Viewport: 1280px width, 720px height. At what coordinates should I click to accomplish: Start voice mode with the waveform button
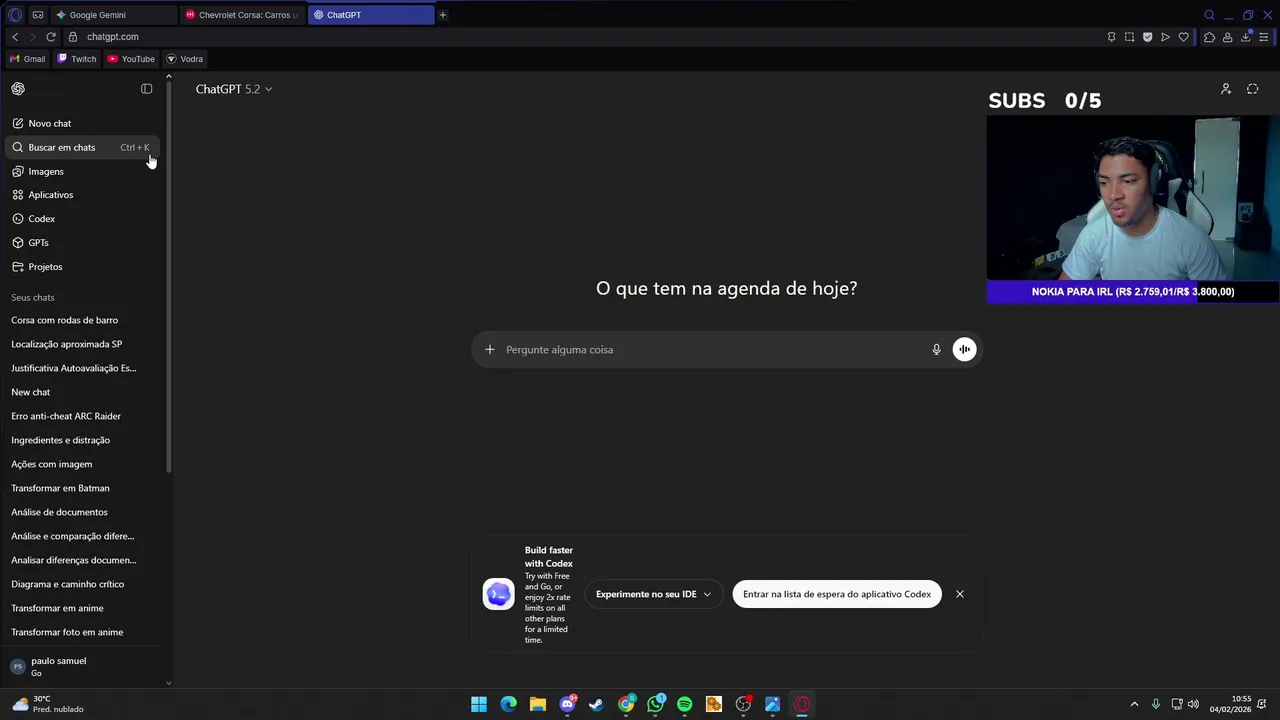click(964, 349)
